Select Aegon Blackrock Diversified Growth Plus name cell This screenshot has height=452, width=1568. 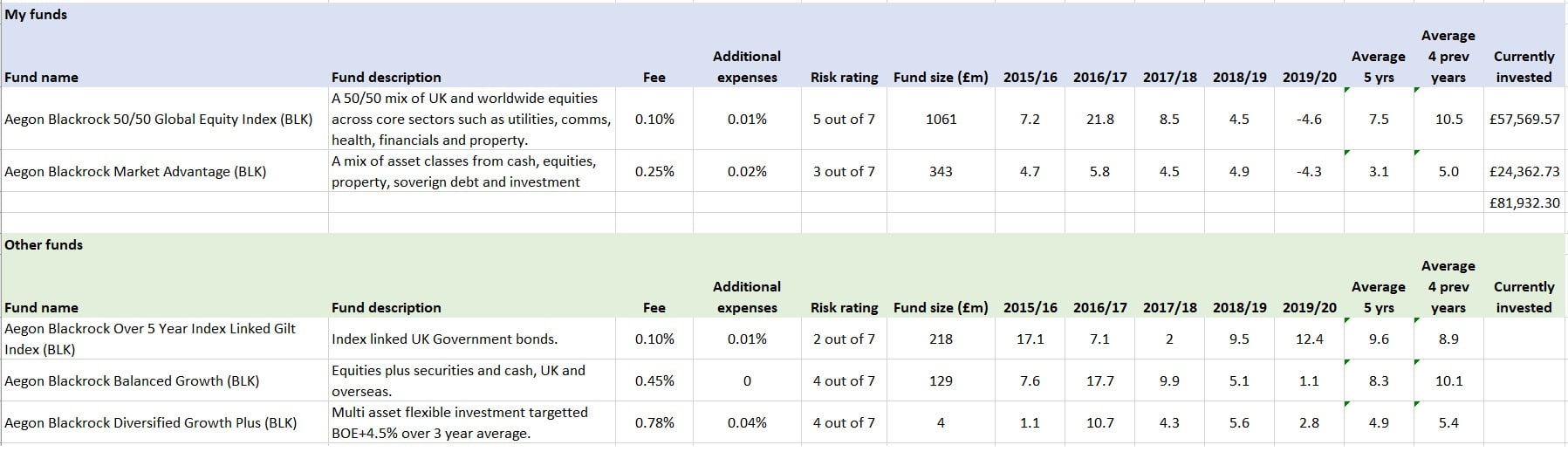coord(151,423)
